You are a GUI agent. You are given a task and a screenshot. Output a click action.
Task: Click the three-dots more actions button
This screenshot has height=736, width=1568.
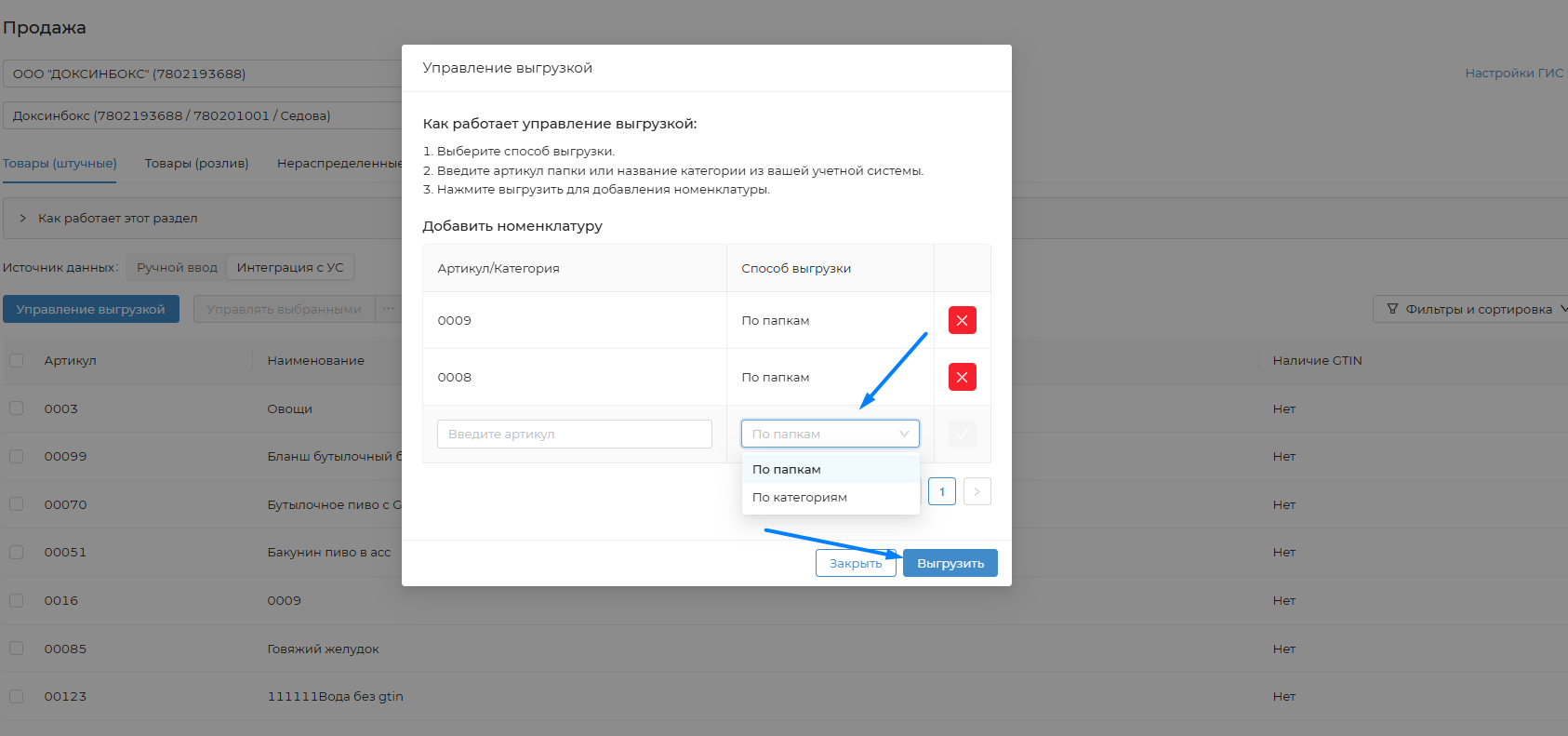click(388, 309)
